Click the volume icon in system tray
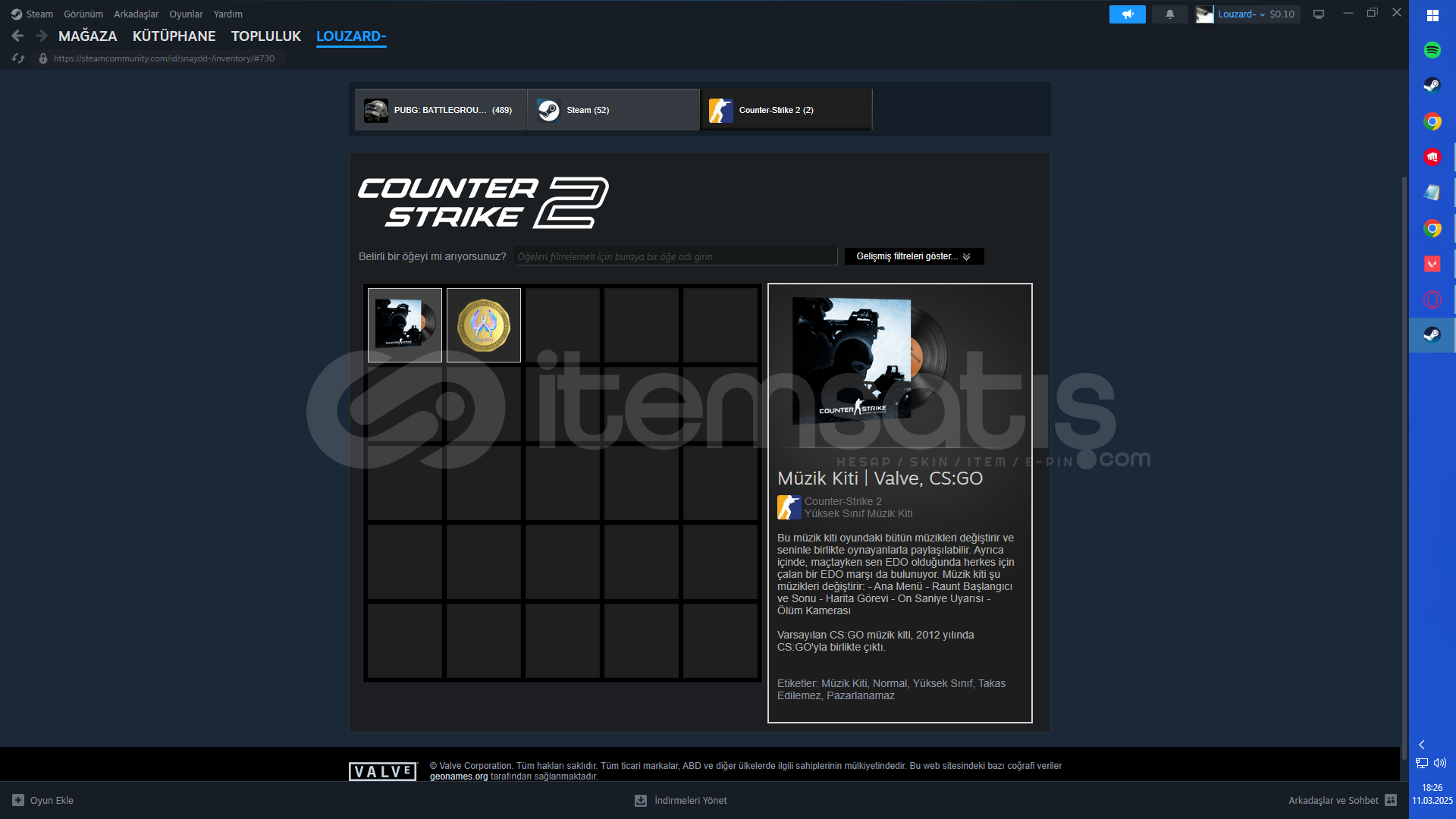This screenshot has width=1456, height=819. coord(1440,763)
